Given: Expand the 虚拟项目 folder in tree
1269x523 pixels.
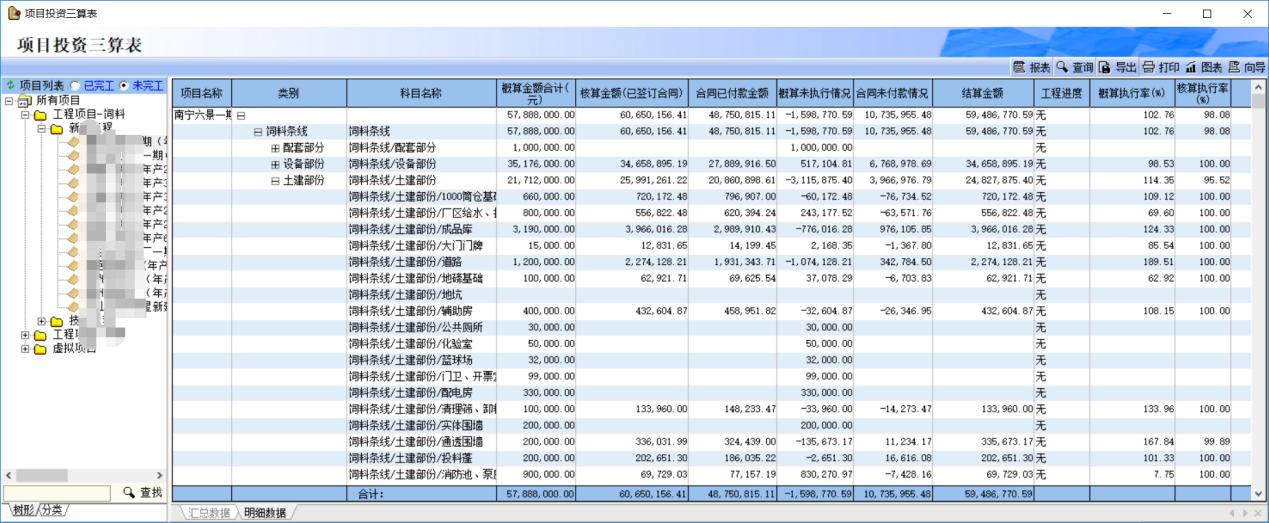Looking at the screenshot, I should pos(25,349).
